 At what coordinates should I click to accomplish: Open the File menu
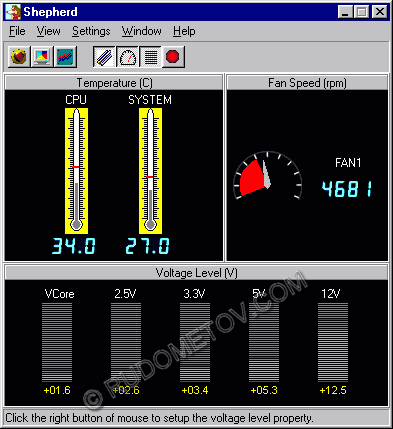pos(17,31)
